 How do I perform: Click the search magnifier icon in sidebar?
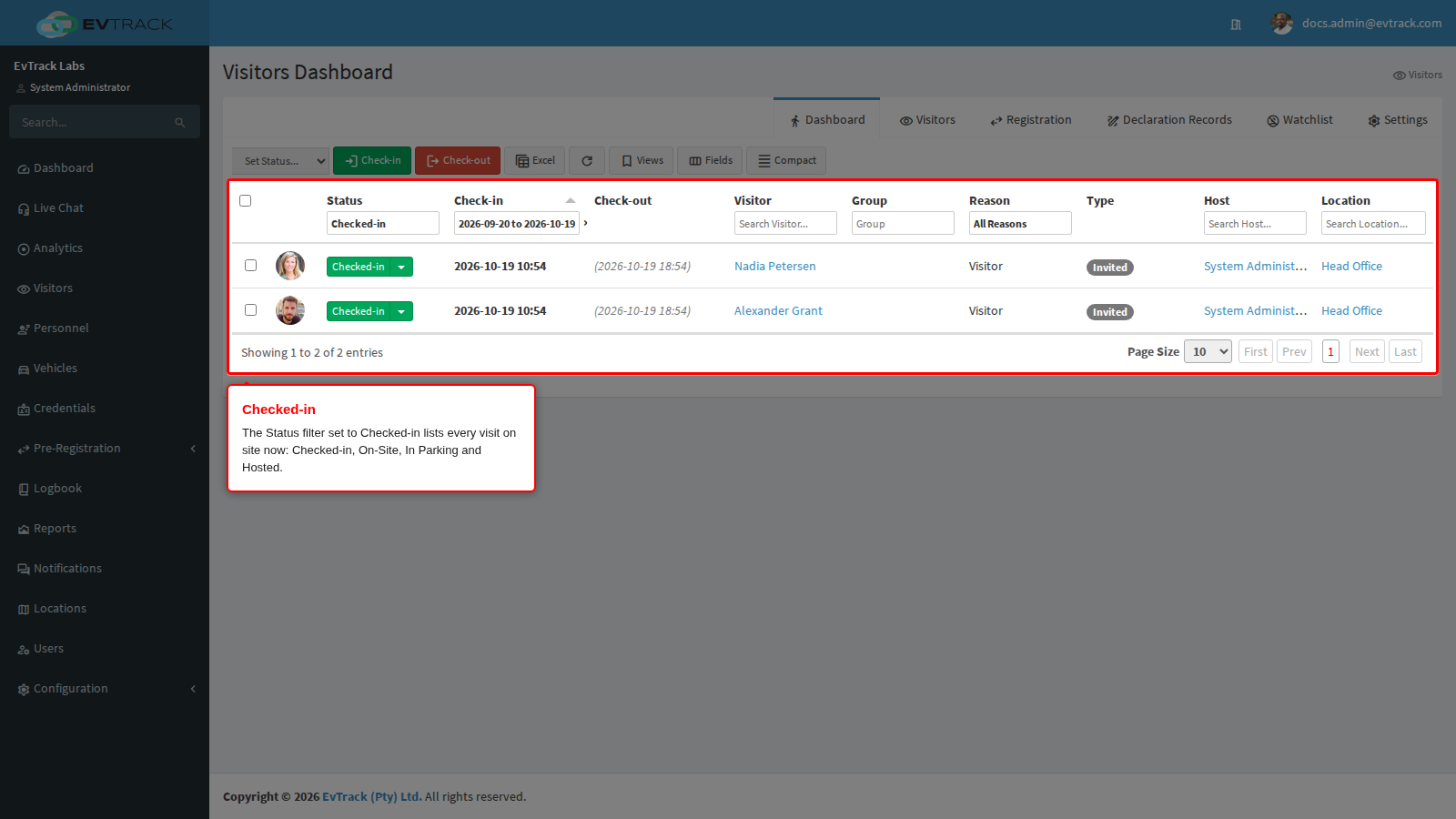[180, 123]
